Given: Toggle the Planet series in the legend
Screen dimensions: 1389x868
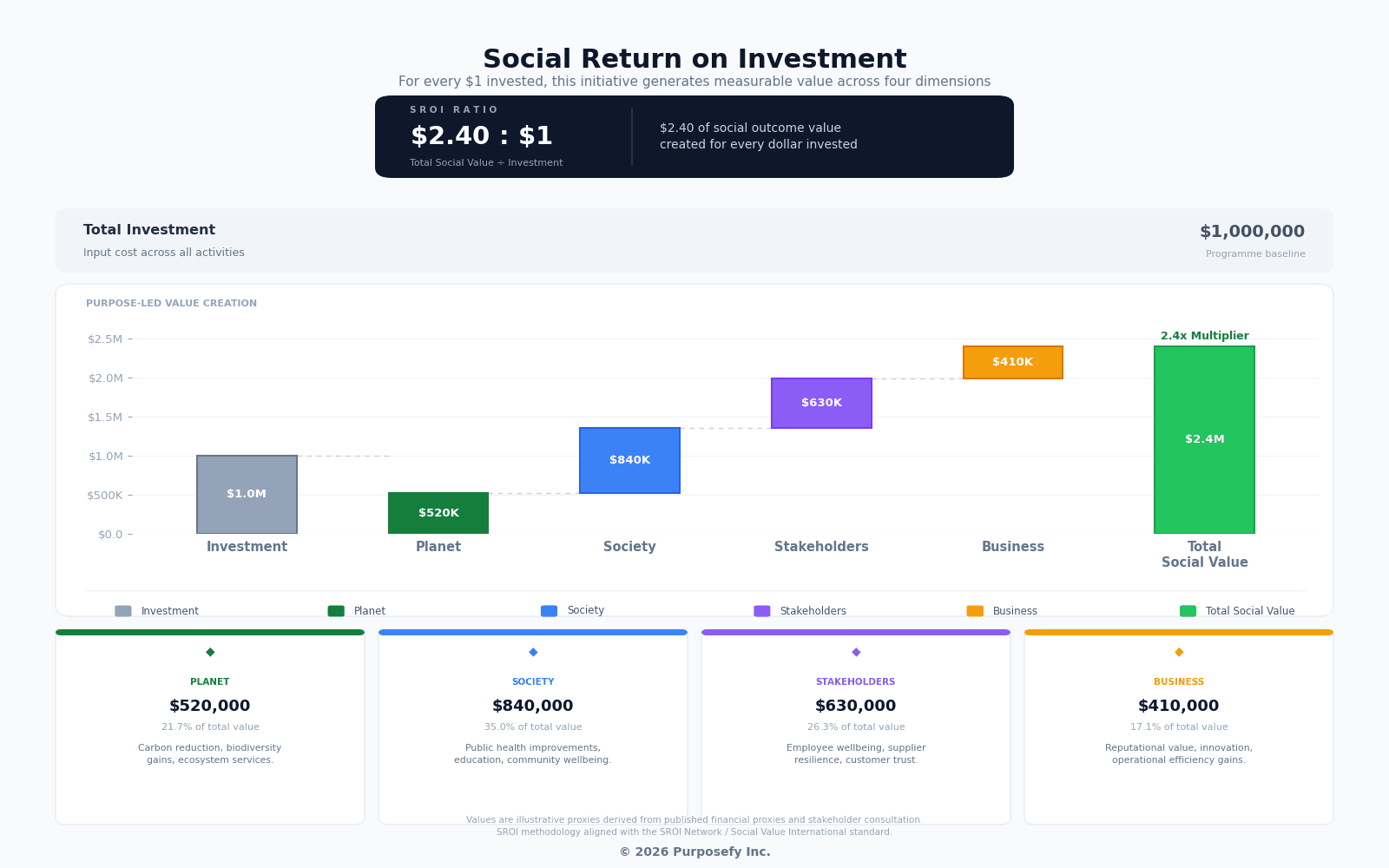Looking at the screenshot, I should tap(336, 611).
